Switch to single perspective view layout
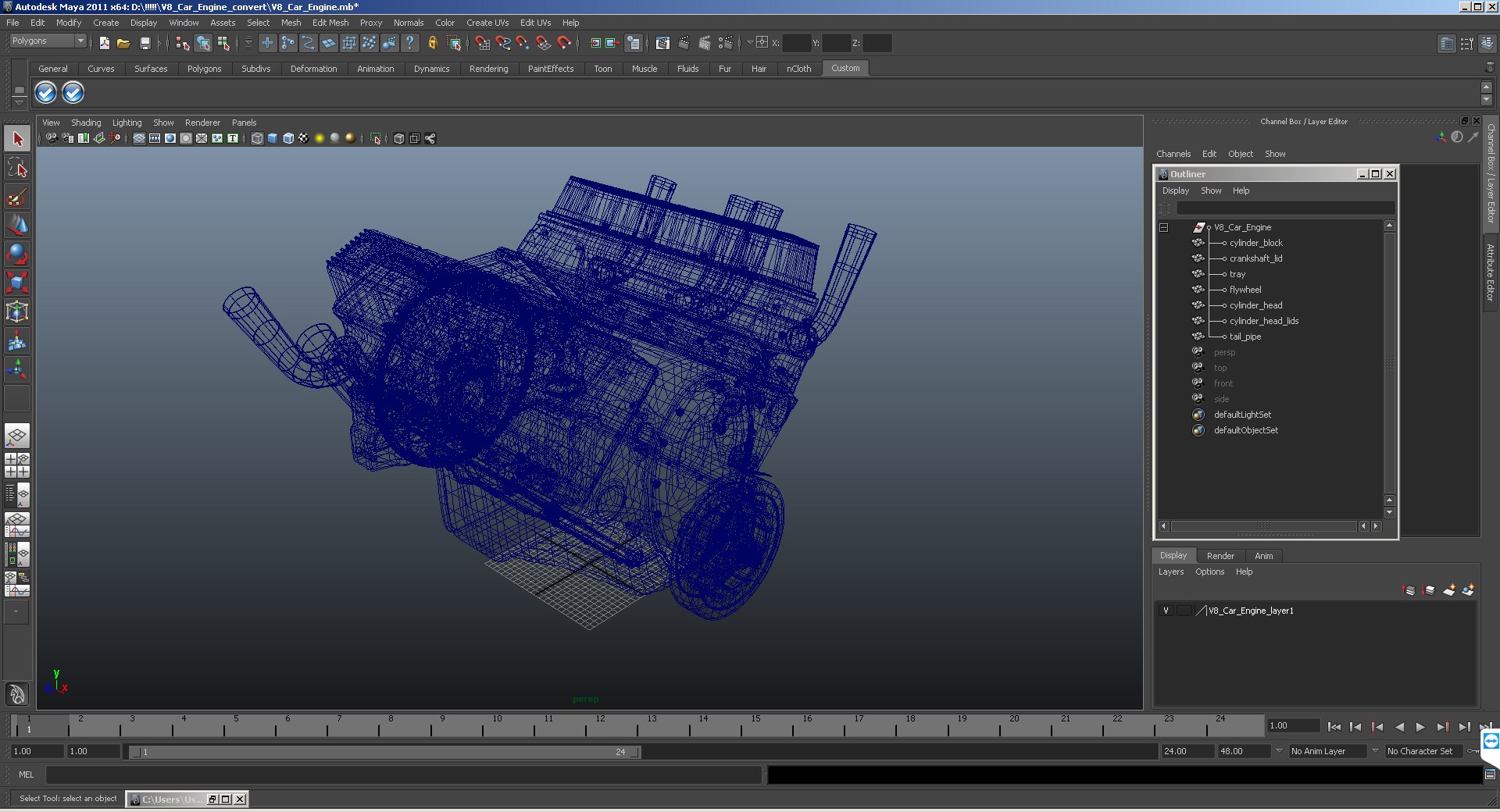 click(17, 436)
